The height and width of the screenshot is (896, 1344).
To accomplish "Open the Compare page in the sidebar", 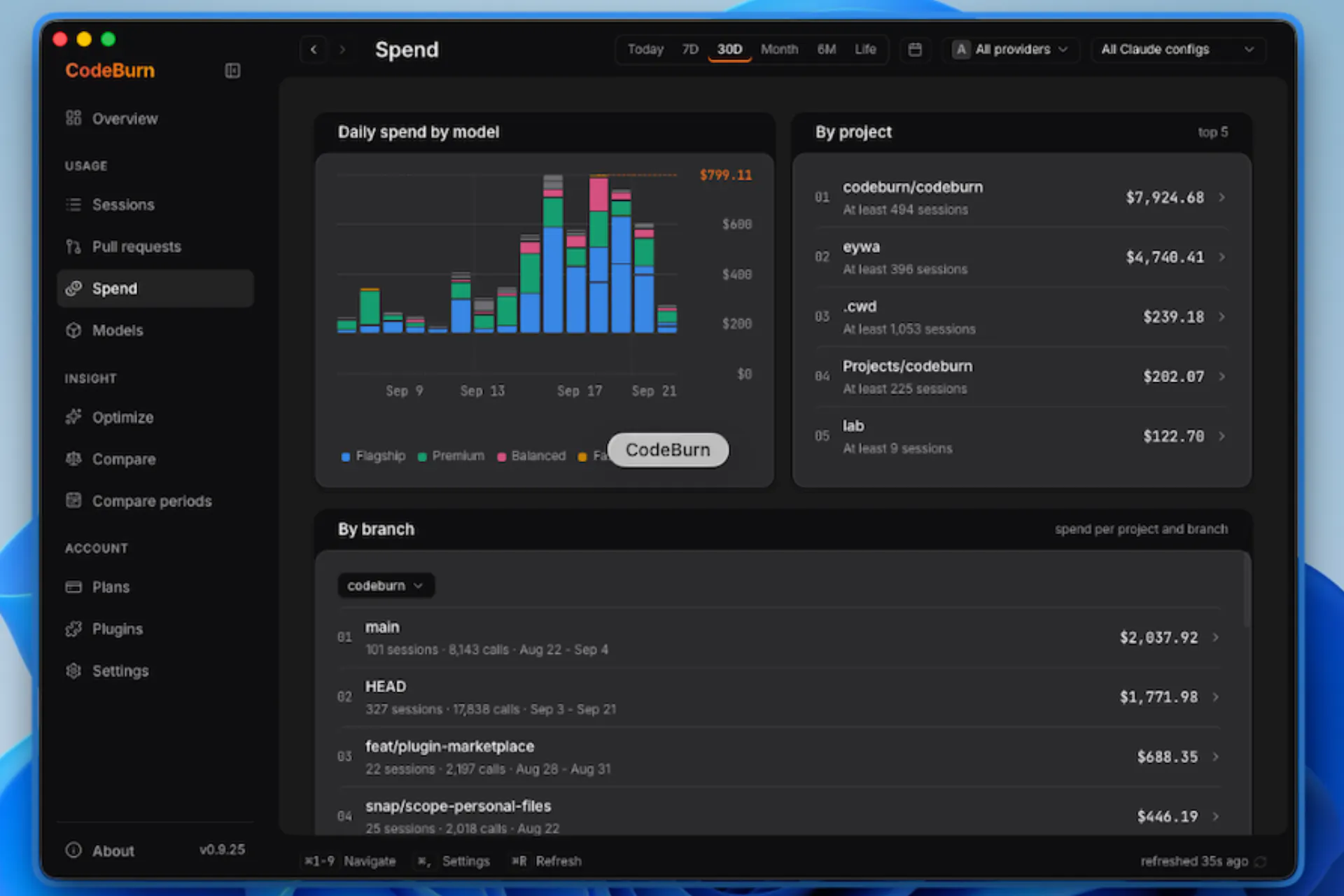I will 155,459.
